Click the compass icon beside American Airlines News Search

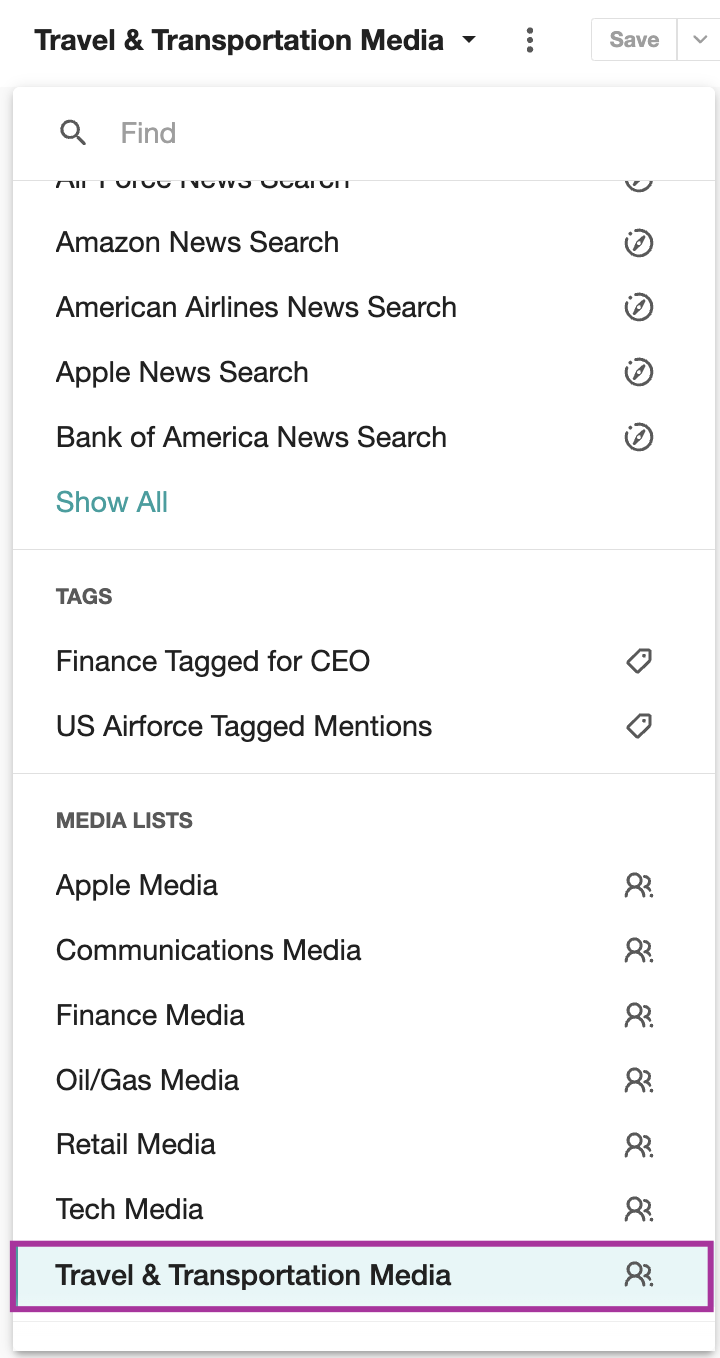coord(639,308)
